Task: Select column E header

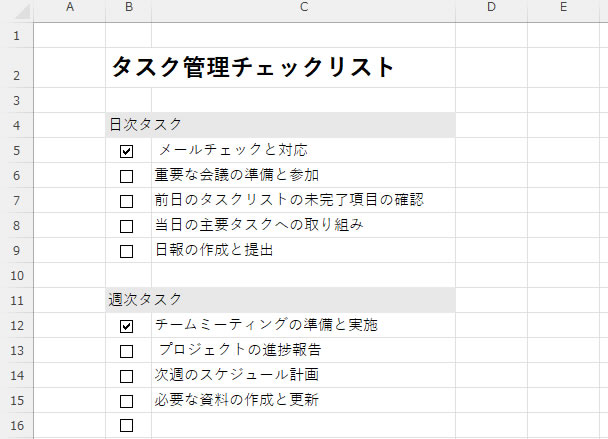Action: [563, 9]
